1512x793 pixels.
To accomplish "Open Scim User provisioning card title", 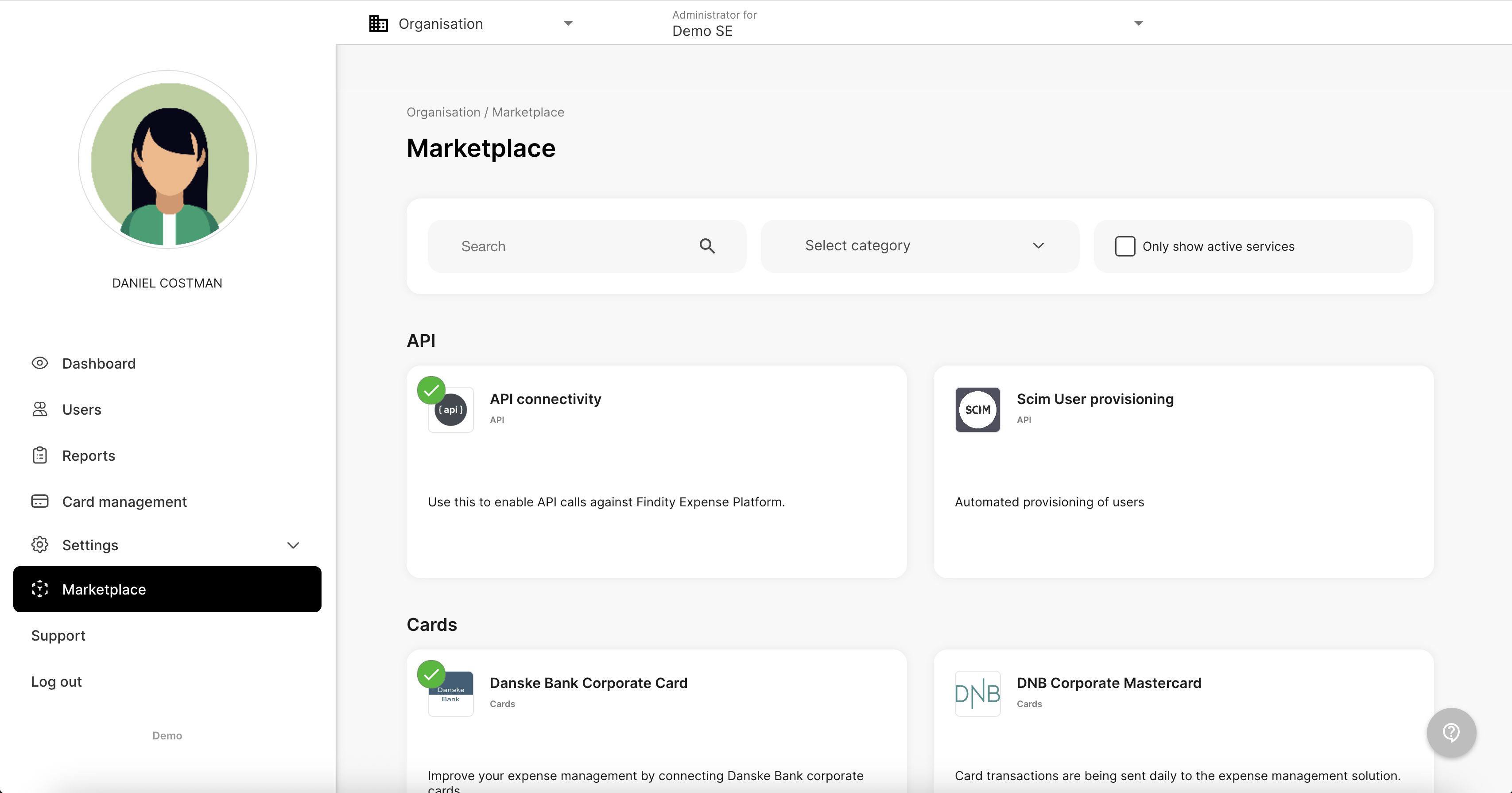I will (1095, 399).
